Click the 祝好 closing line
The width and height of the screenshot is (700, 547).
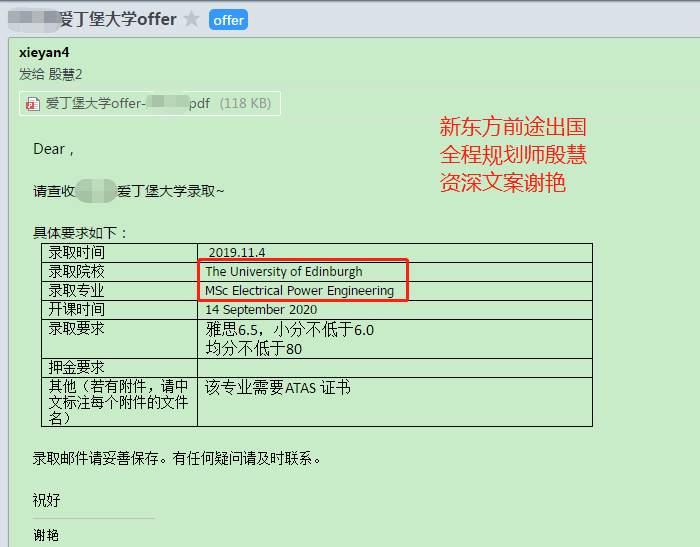(46, 500)
